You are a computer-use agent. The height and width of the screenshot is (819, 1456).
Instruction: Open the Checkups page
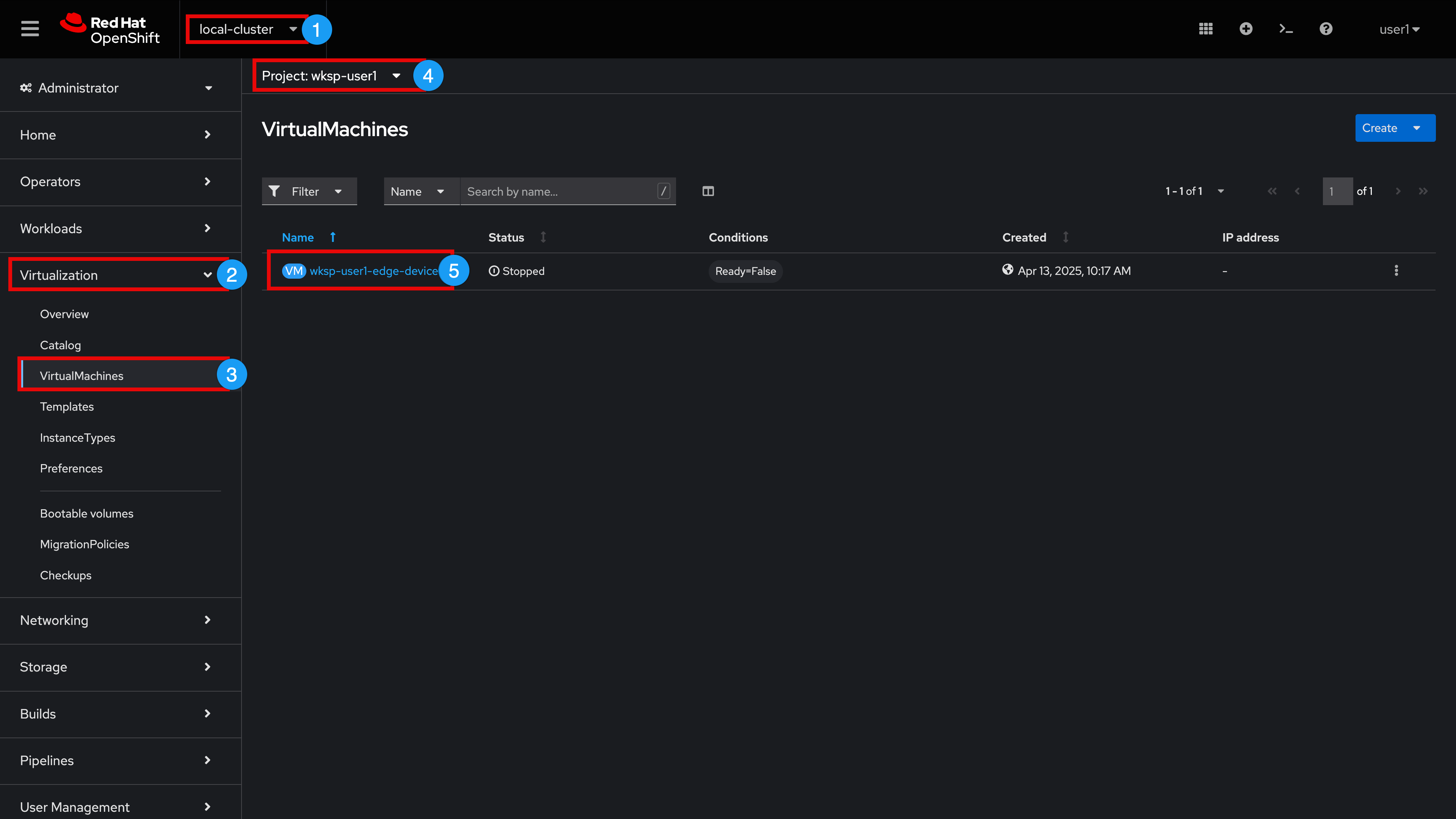click(66, 575)
